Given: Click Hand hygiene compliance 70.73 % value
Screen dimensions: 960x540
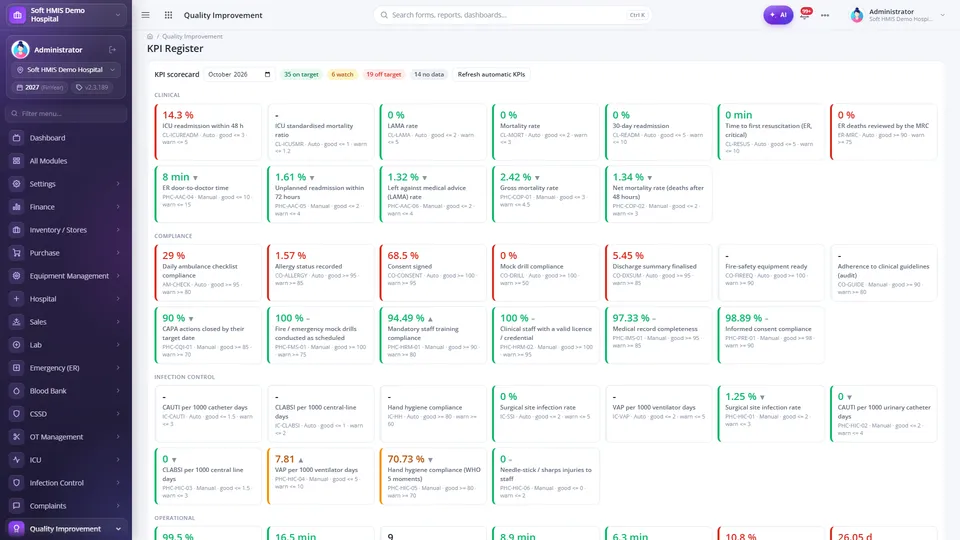Looking at the screenshot, I should [406, 459].
